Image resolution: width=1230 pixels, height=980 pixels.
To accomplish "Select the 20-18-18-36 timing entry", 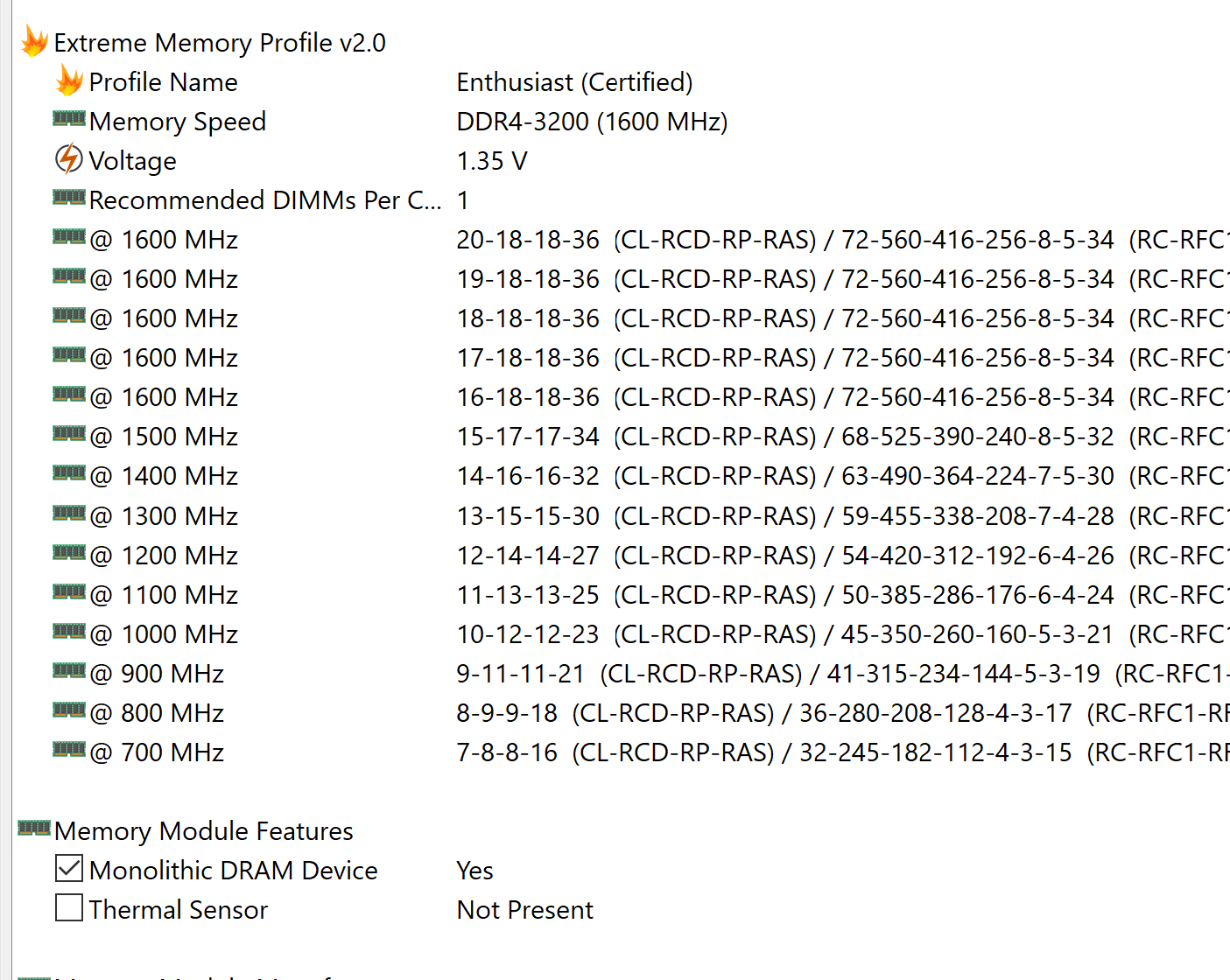I will tap(528, 240).
